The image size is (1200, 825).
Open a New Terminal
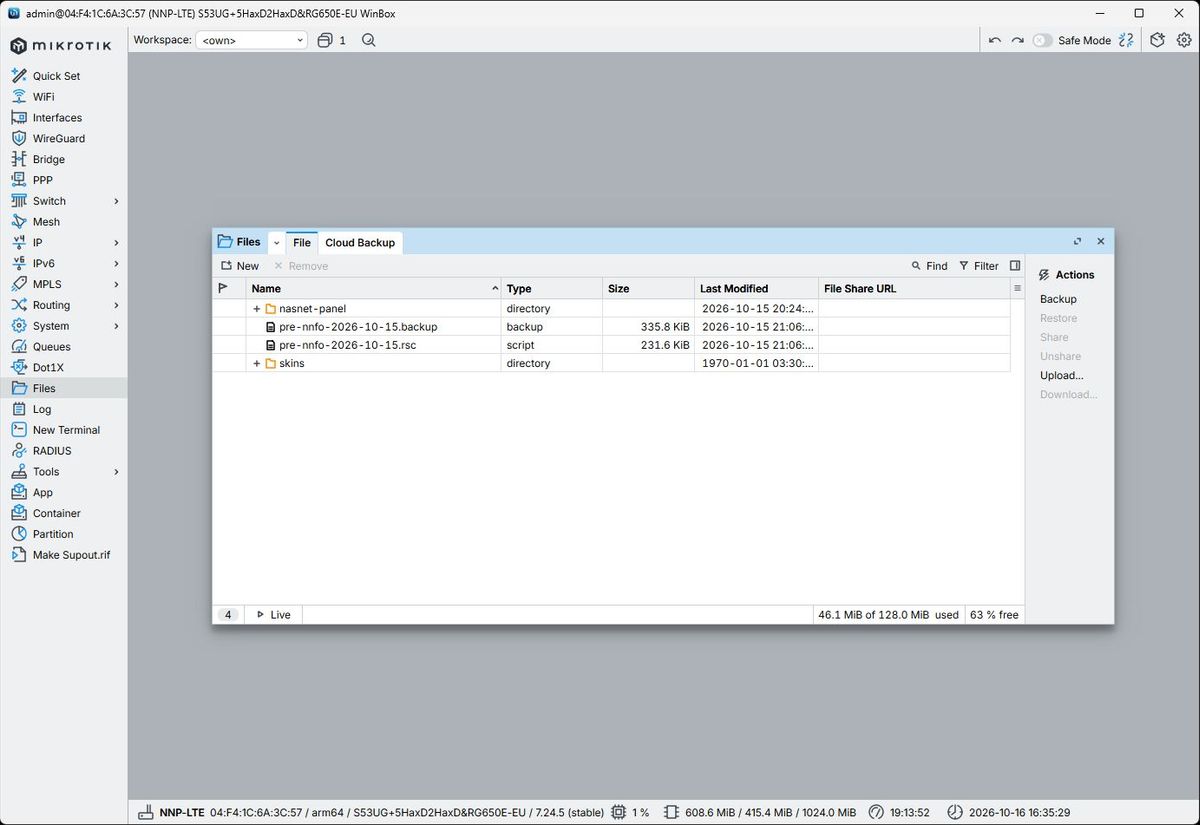(x=66, y=430)
